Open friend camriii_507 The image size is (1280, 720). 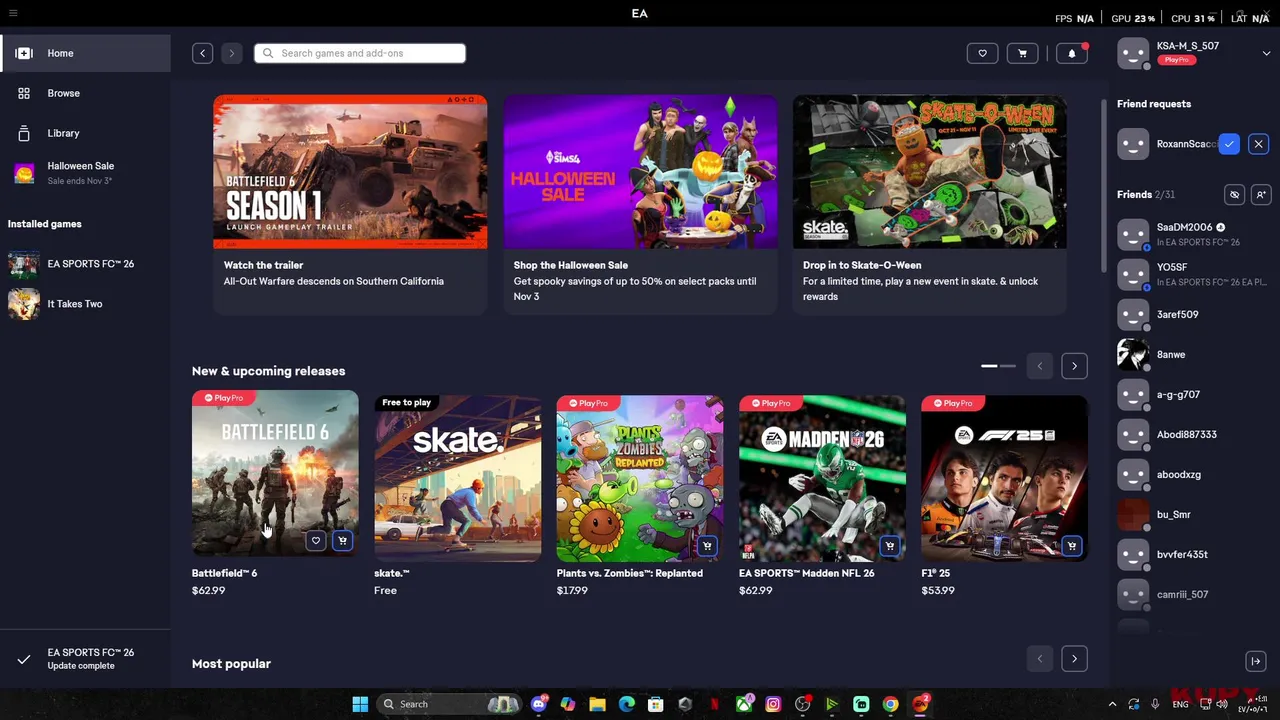[1192, 594]
